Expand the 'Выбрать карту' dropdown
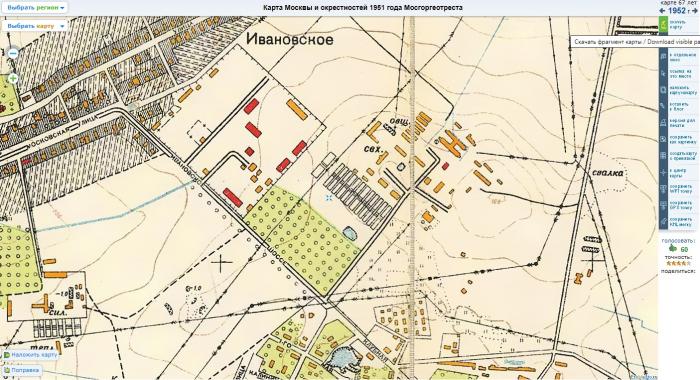The width and height of the screenshot is (700, 380). [x=35, y=26]
